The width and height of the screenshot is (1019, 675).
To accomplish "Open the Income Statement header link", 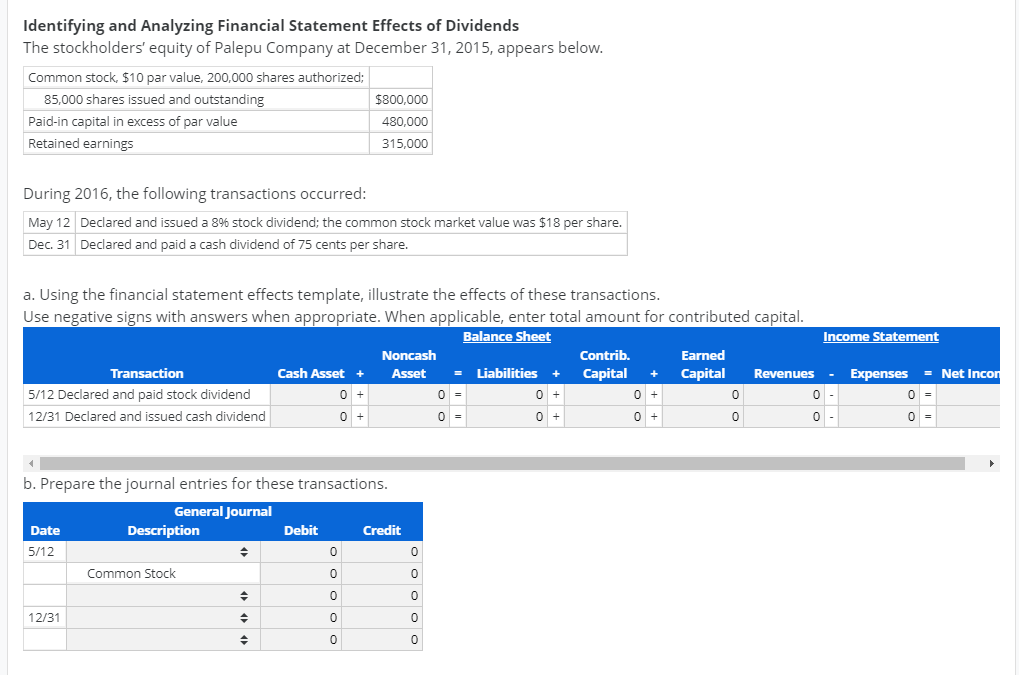I will point(880,336).
